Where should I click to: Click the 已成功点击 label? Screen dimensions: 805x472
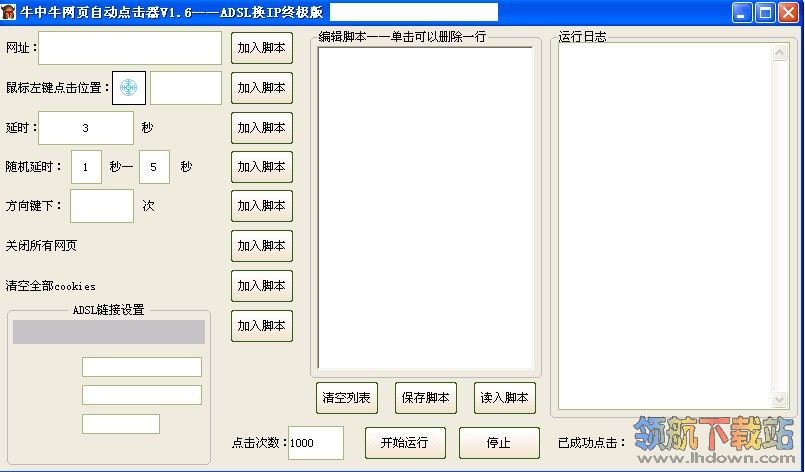click(x=591, y=443)
